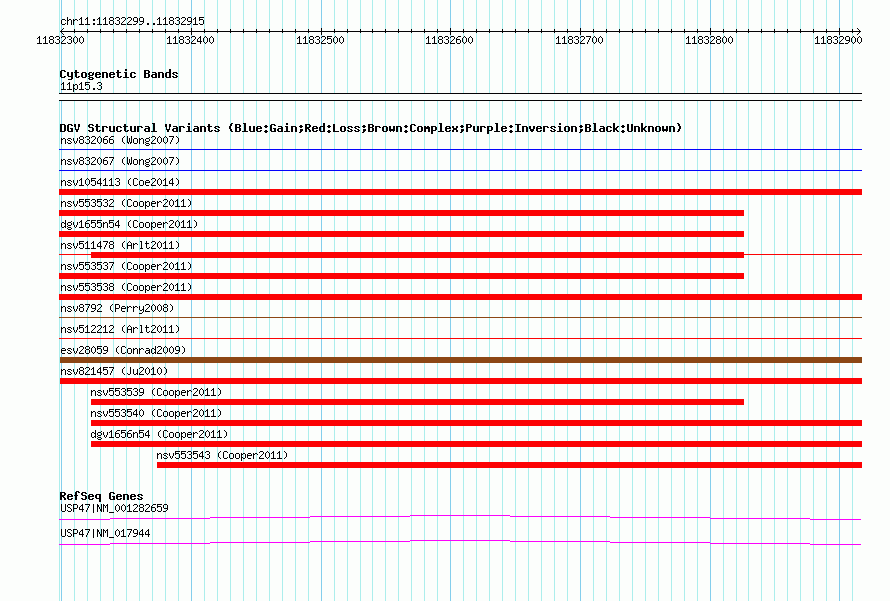The image size is (890, 601).
Task: Click the 11832300 ruler position
Action: (60, 40)
